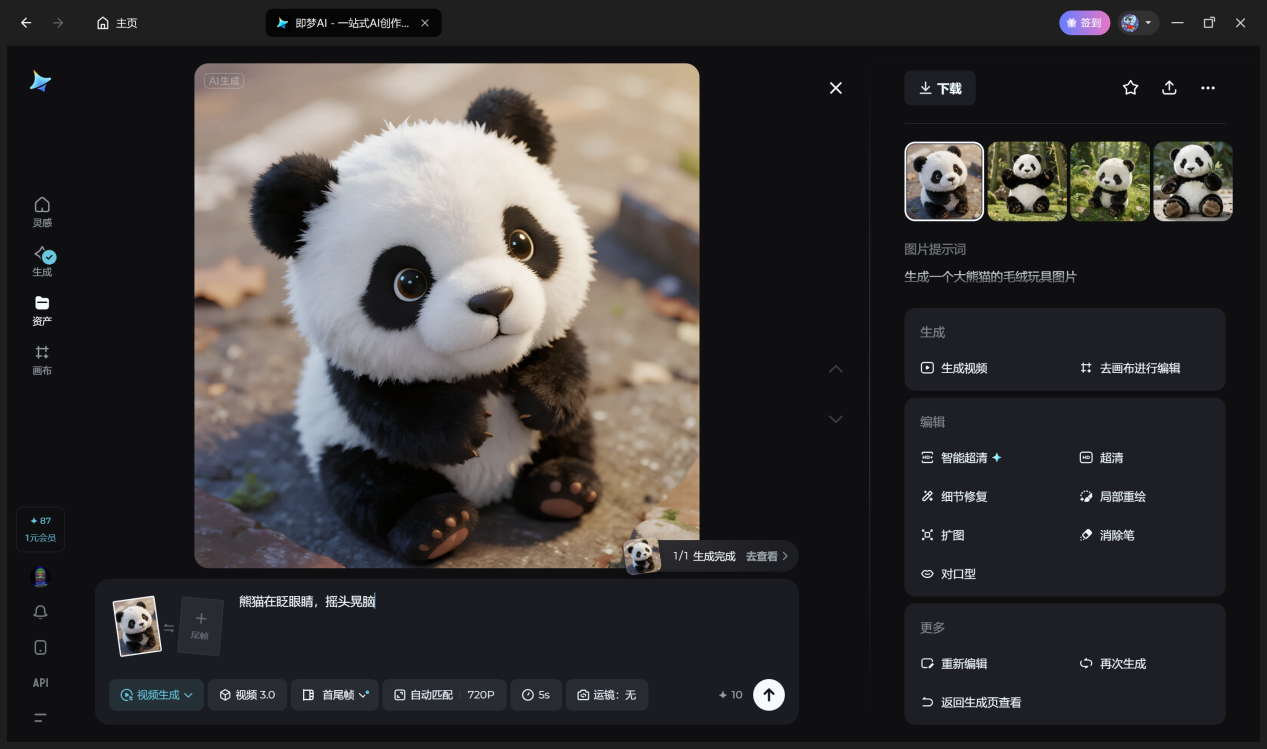Click the favorite star icon
Image resolution: width=1267 pixels, height=749 pixels.
(1130, 88)
